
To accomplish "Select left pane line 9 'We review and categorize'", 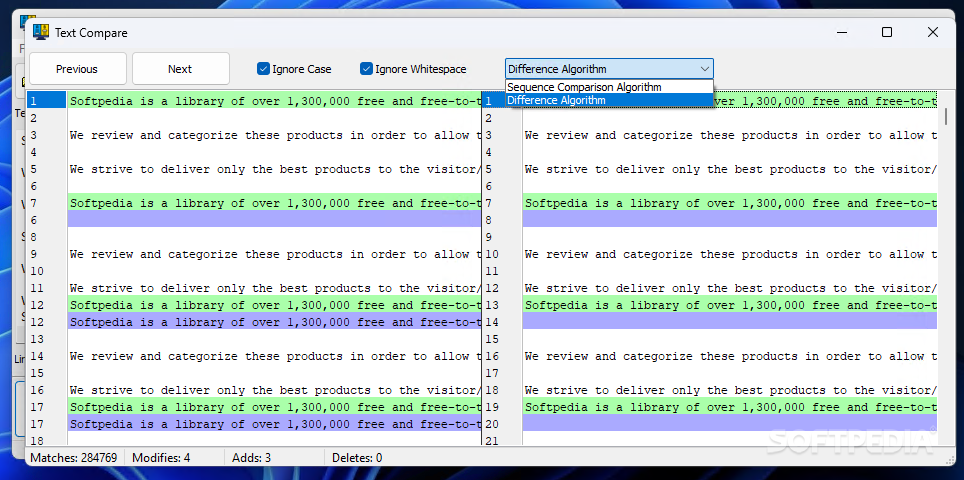I will (274, 254).
